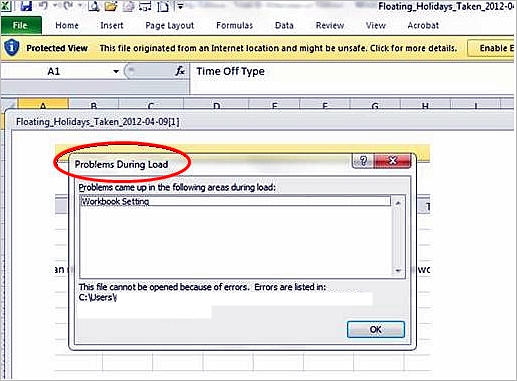Click the 'Protected View' label
The width and height of the screenshot is (517, 381).
57,48
